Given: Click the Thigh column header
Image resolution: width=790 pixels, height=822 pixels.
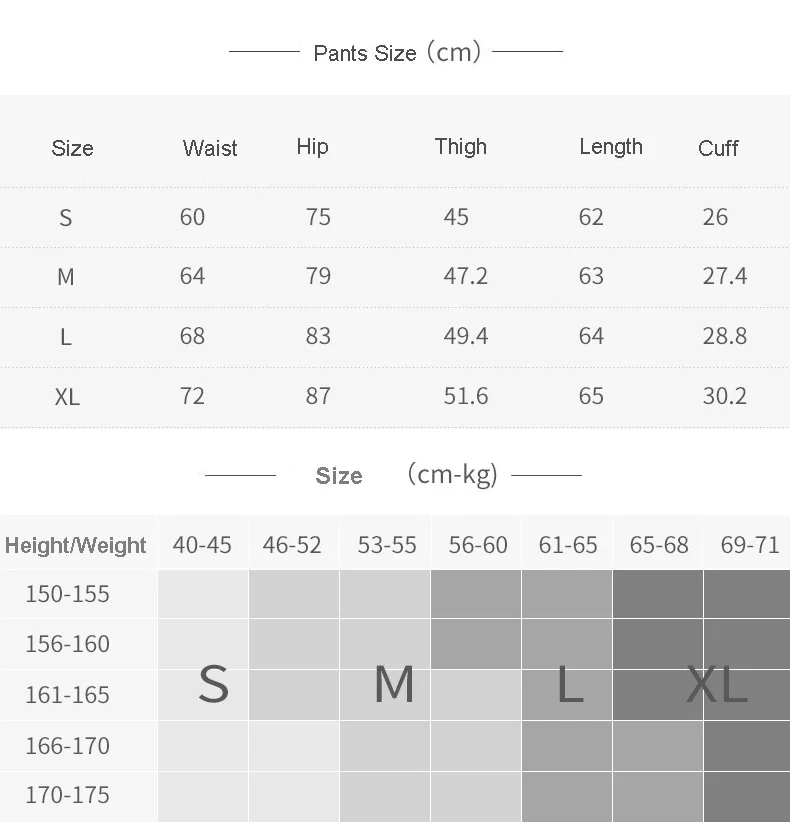Looking at the screenshot, I should 461,147.
